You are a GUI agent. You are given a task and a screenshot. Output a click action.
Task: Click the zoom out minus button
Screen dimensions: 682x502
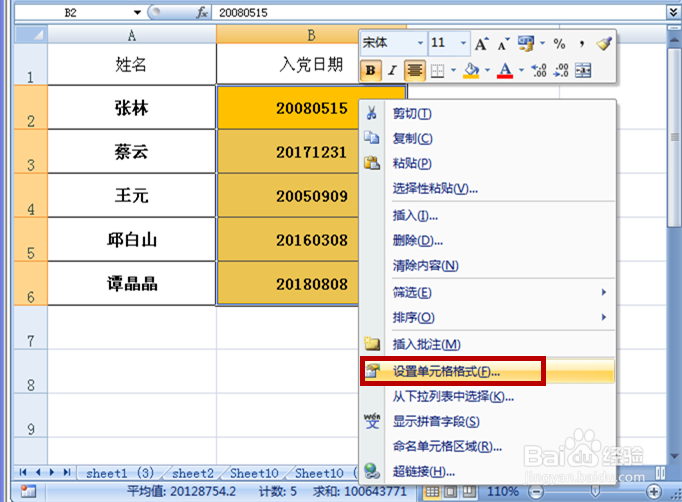point(536,492)
